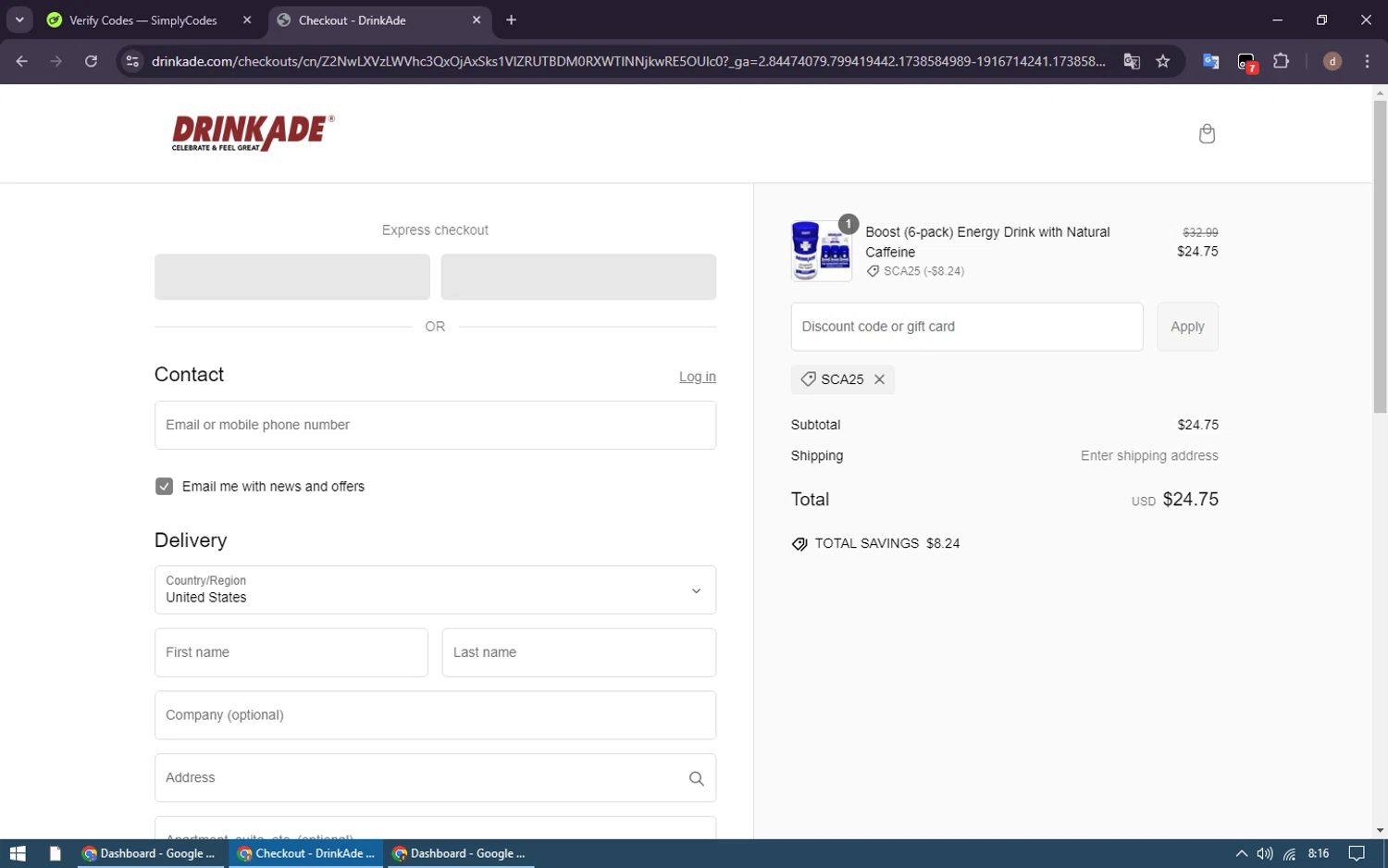The width and height of the screenshot is (1388, 868).
Task: Click the first express checkout button
Action: [292, 277]
